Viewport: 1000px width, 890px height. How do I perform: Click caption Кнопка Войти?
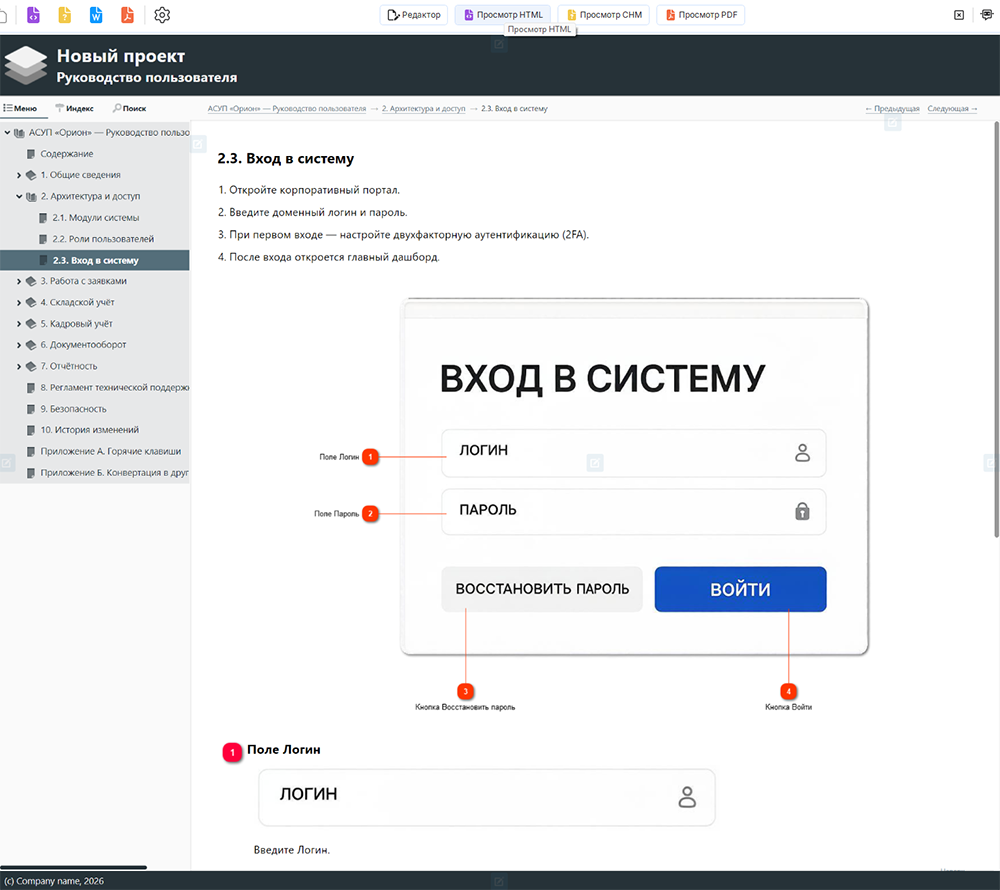[x=788, y=707]
